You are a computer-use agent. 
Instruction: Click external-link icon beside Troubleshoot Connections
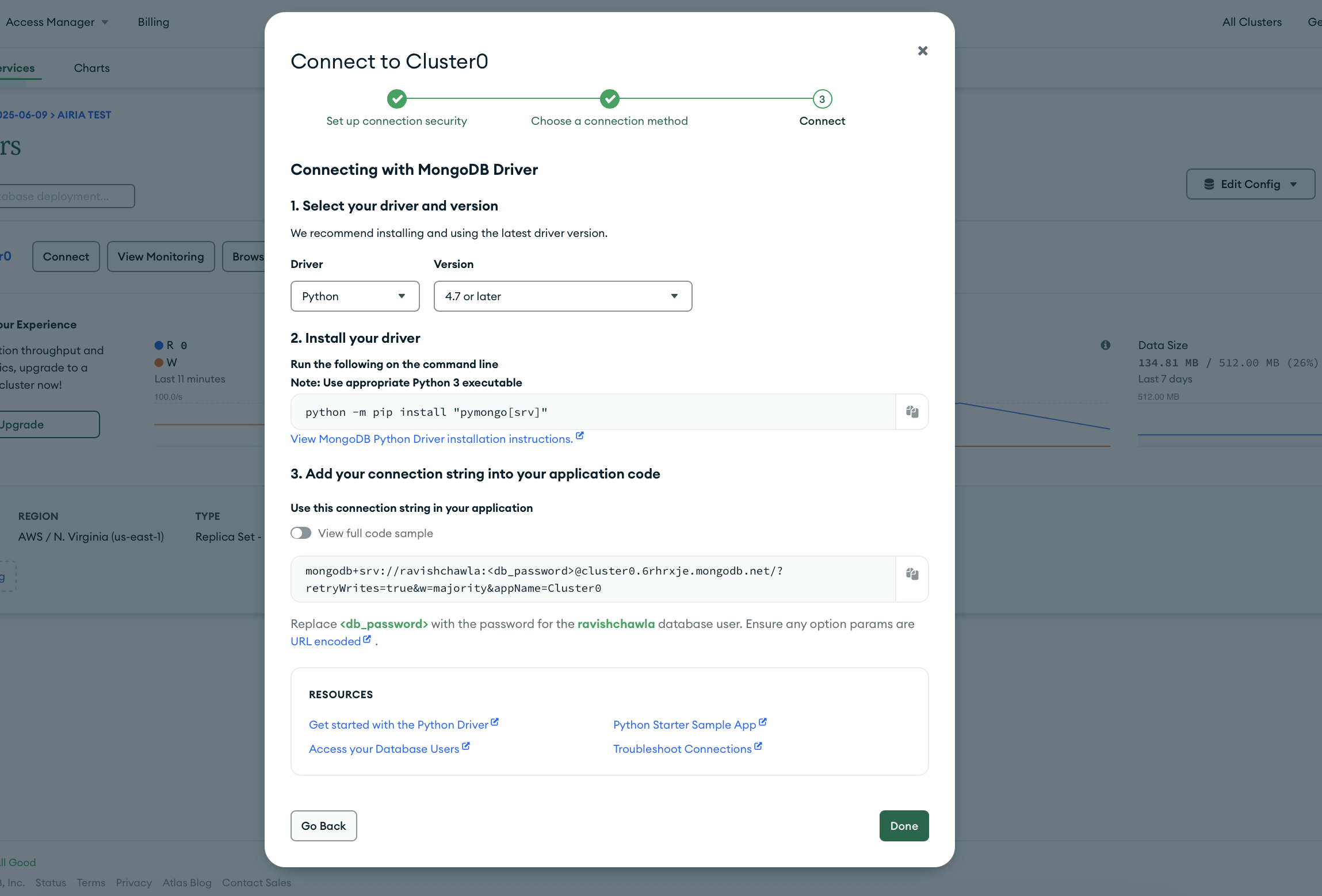pos(758,746)
